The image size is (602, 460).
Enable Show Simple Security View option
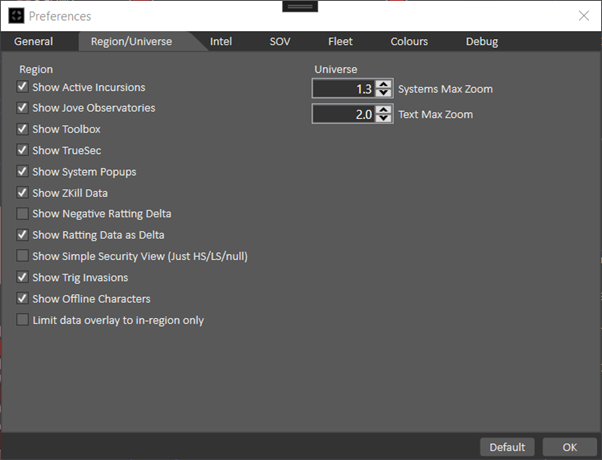(x=23, y=256)
